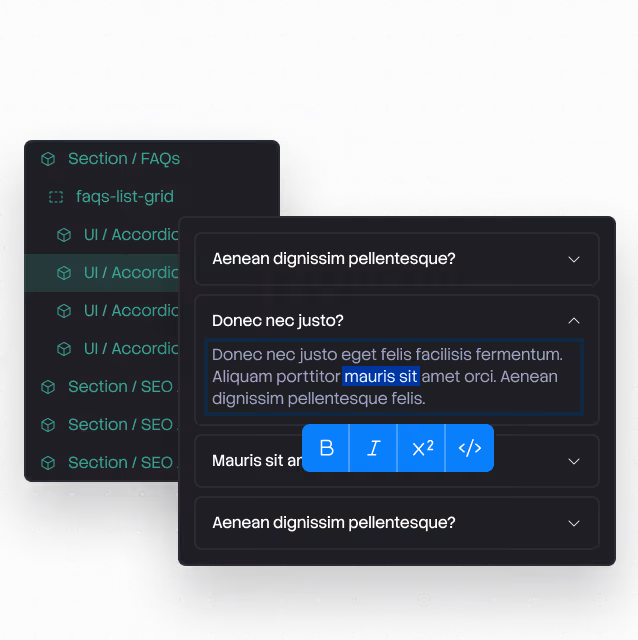The height and width of the screenshot is (640, 638).
Task: Click the code formatting icon
Action: pos(470,448)
